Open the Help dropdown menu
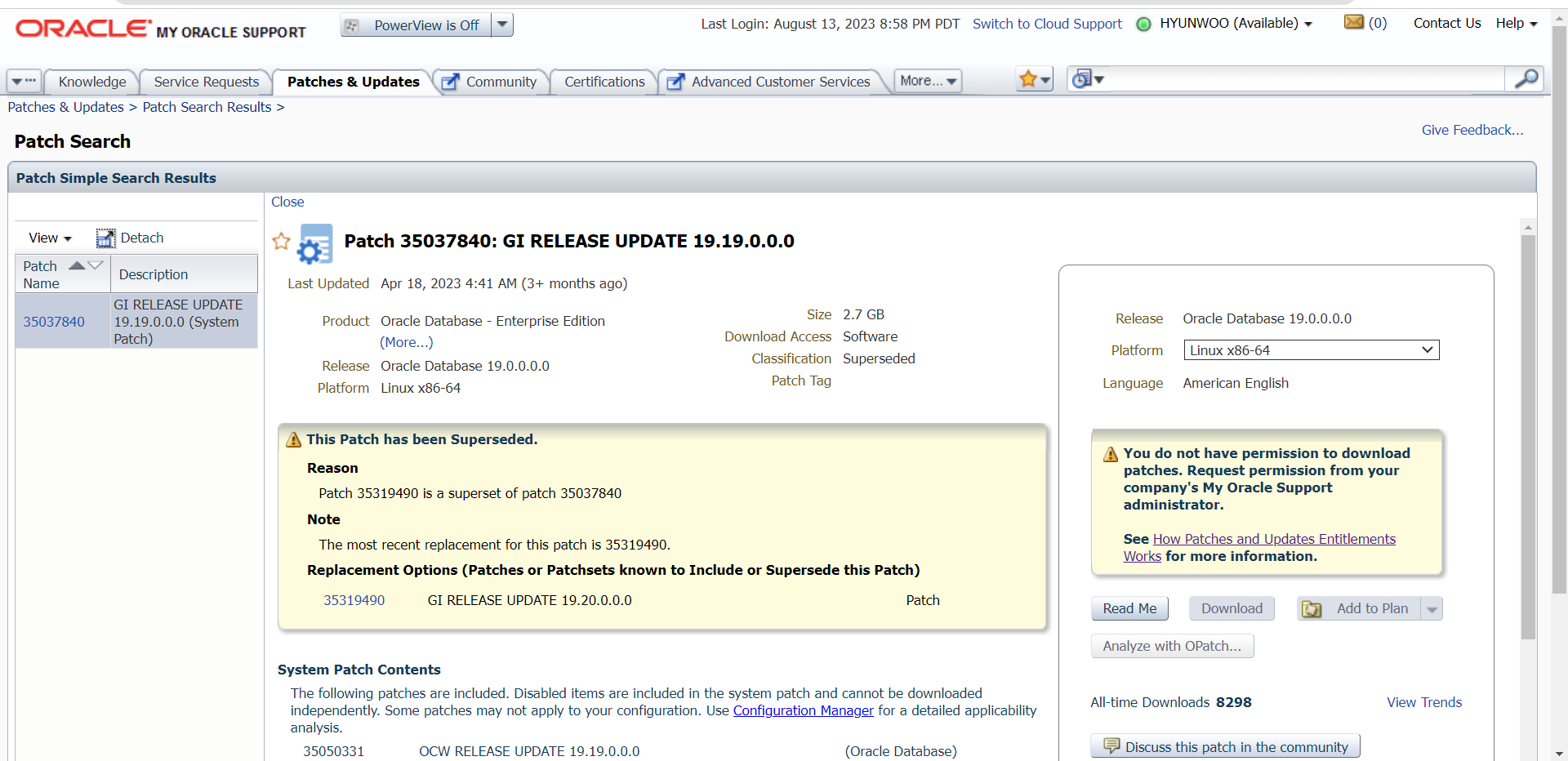The height and width of the screenshot is (761, 1568). (x=1517, y=23)
